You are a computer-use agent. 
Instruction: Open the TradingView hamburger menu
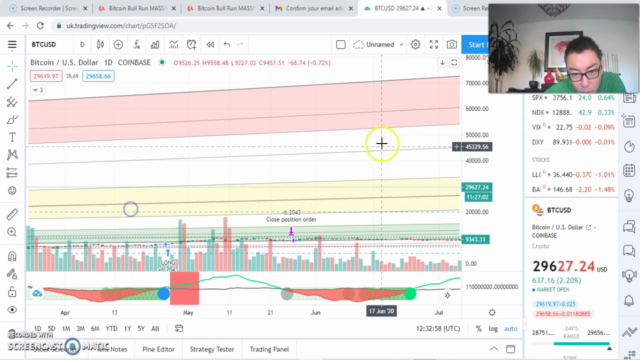(x=12, y=44)
